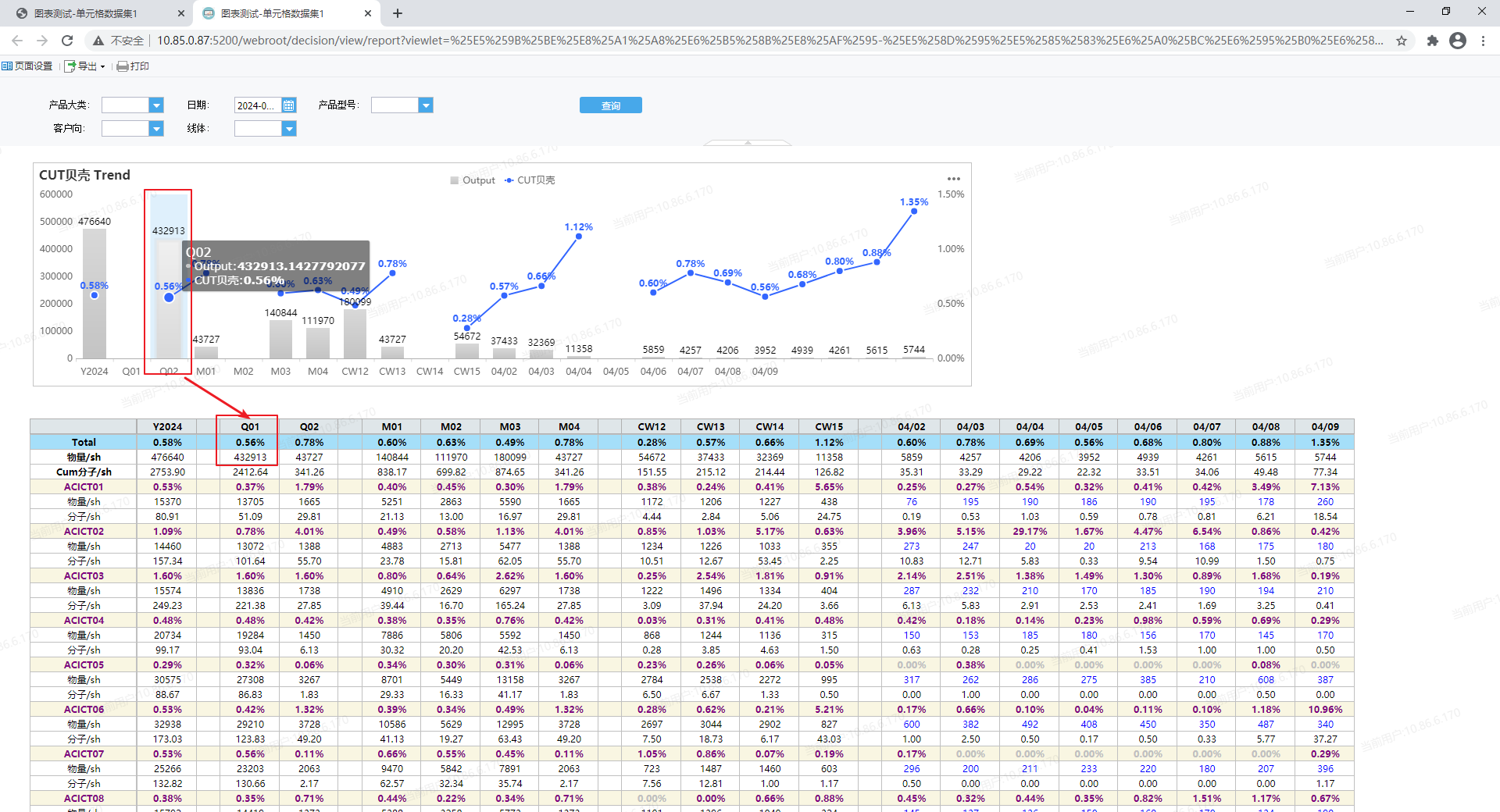Click the 打印 print button
The height and width of the screenshot is (812, 1500).
click(133, 66)
